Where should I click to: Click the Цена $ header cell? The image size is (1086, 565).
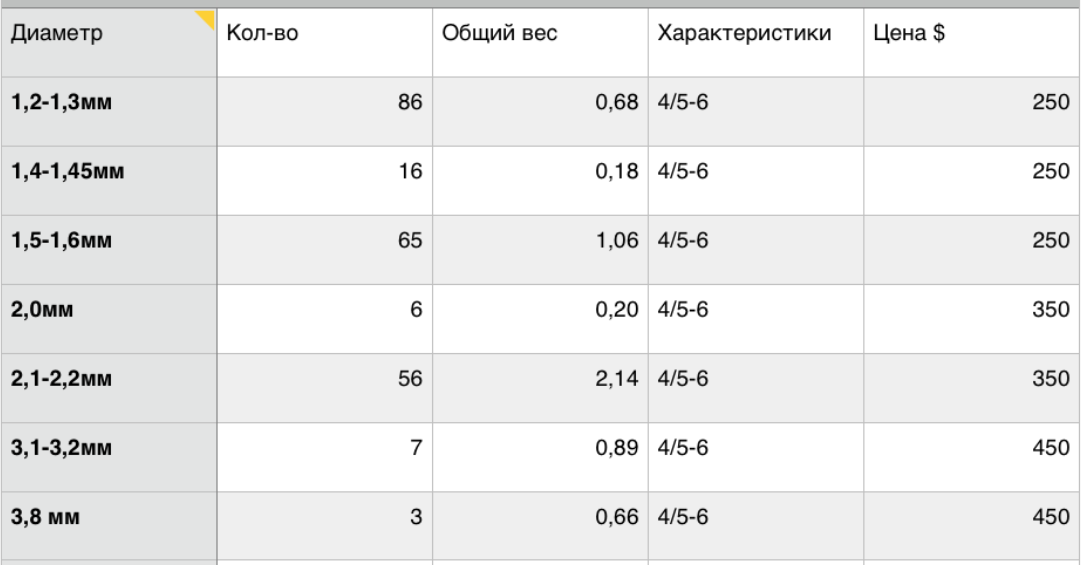[x=970, y=40]
